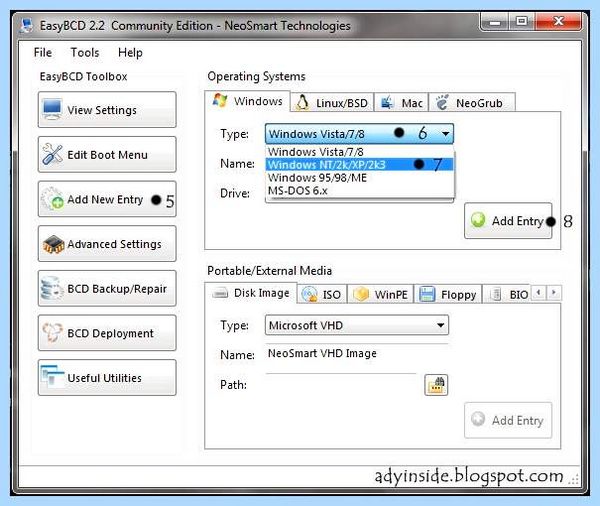Click the NeoSmart VHD Image name field
The image size is (600, 506).
357,354
